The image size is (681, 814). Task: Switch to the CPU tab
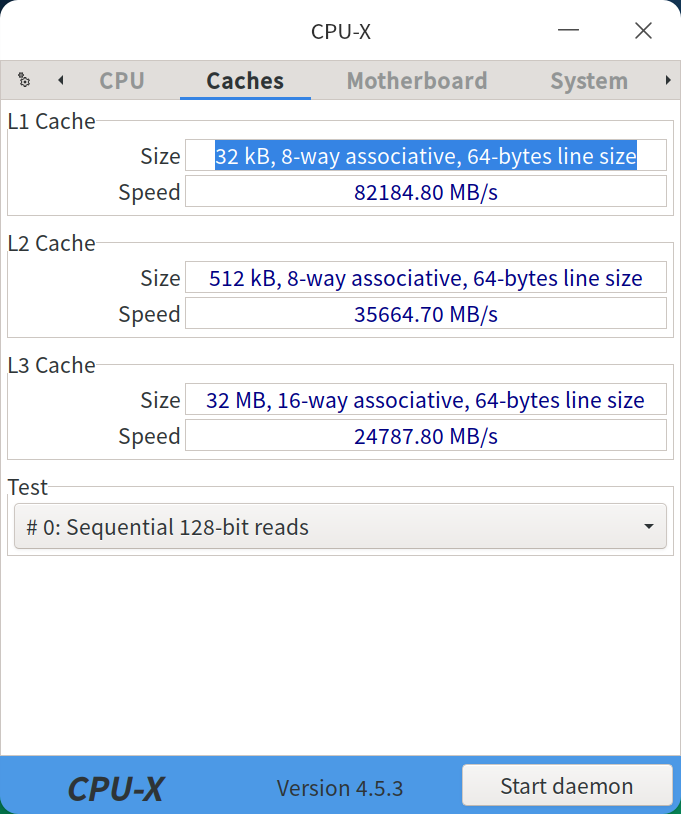pos(122,81)
